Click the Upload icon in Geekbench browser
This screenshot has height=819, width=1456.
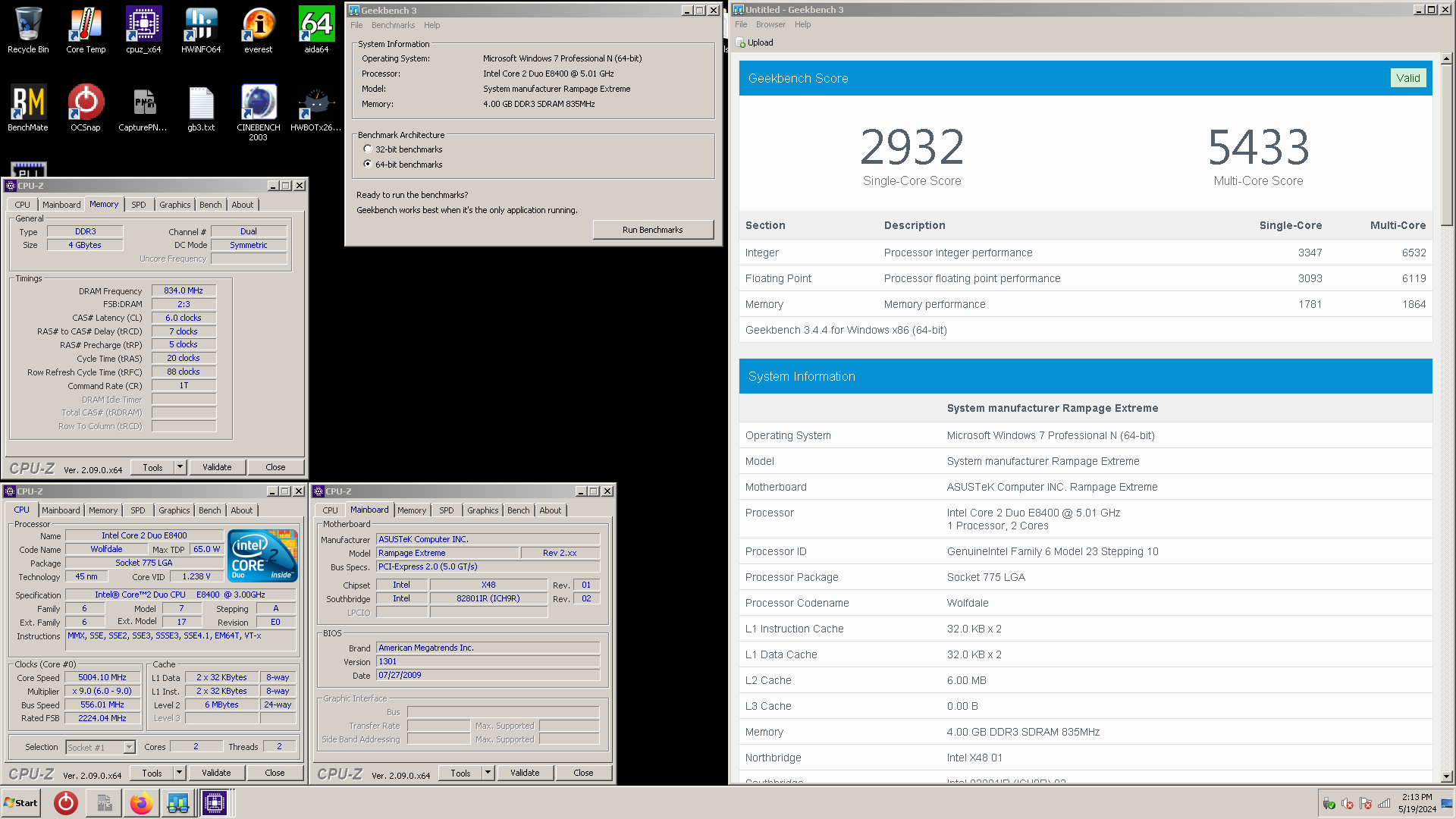(755, 42)
